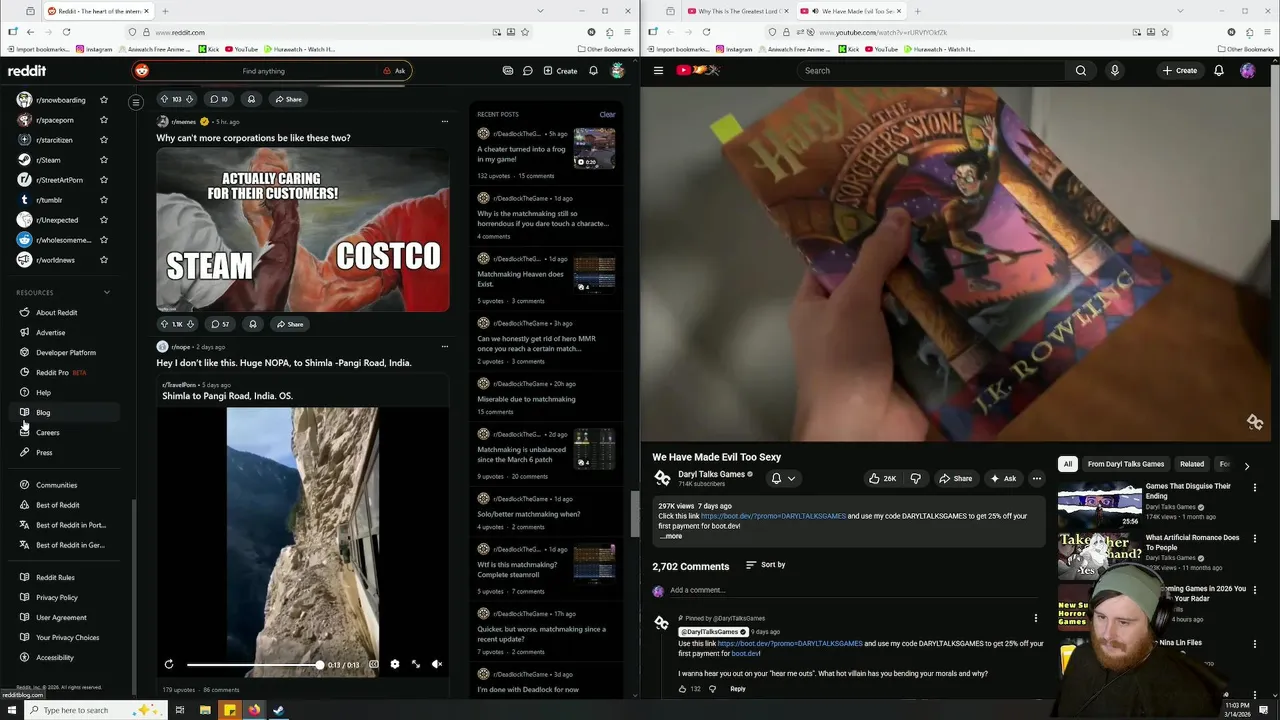Open Windows Task View in taskbar
Viewport: 1280px width, 720px height.
180,710
